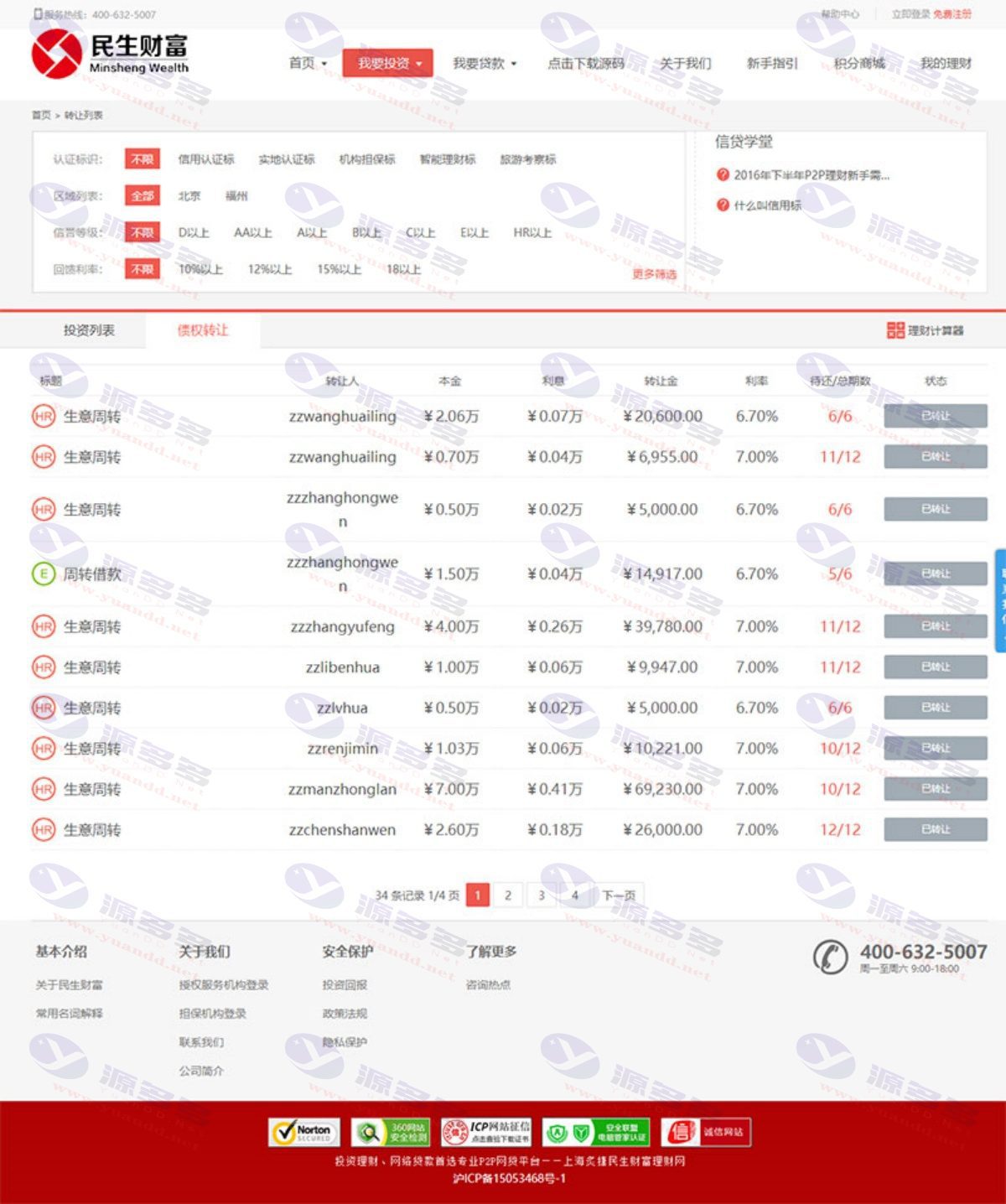Viewport: 1006px width, 1204px height.
Task: Click HR badge in zzmanzhonglan row
Action: click(44, 789)
